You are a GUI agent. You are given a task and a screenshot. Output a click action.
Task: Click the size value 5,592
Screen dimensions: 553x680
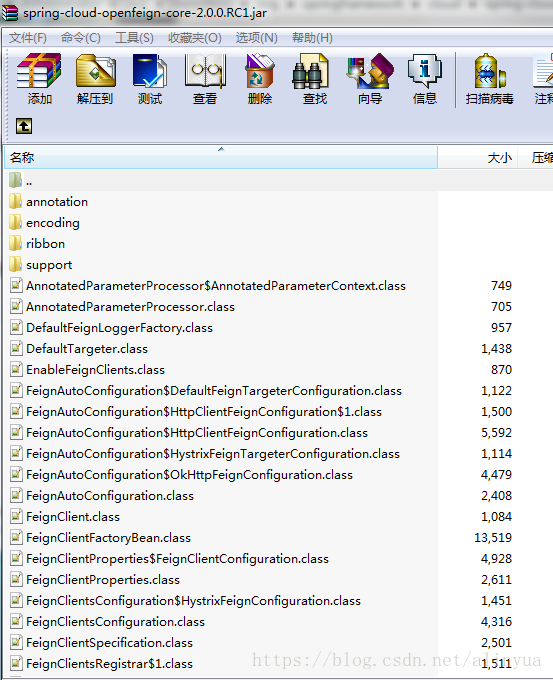tap(496, 433)
